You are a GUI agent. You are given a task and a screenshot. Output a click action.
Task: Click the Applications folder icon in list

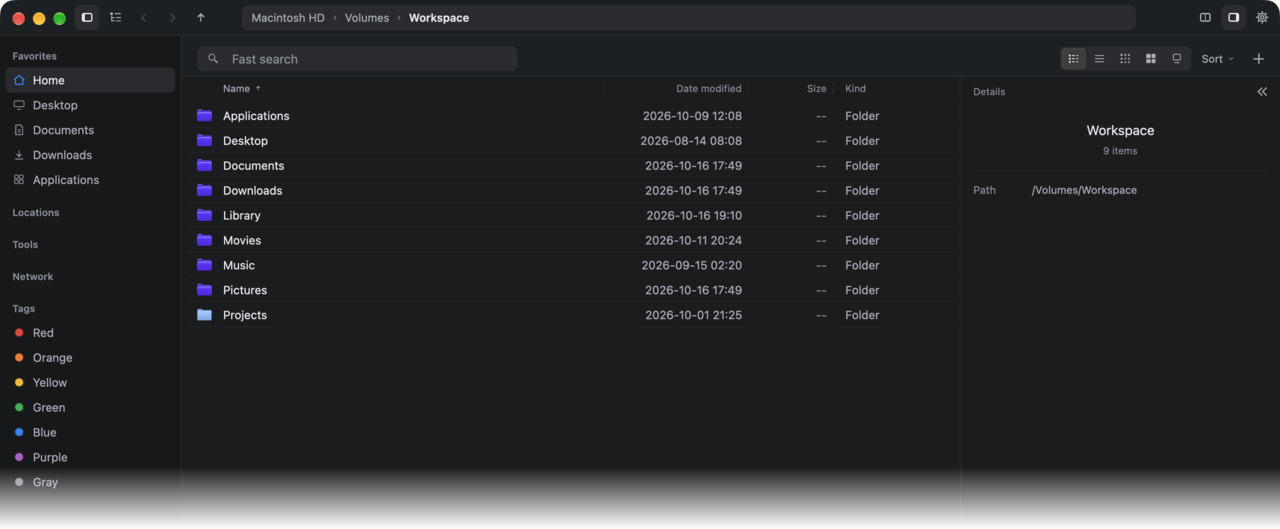(x=205, y=115)
